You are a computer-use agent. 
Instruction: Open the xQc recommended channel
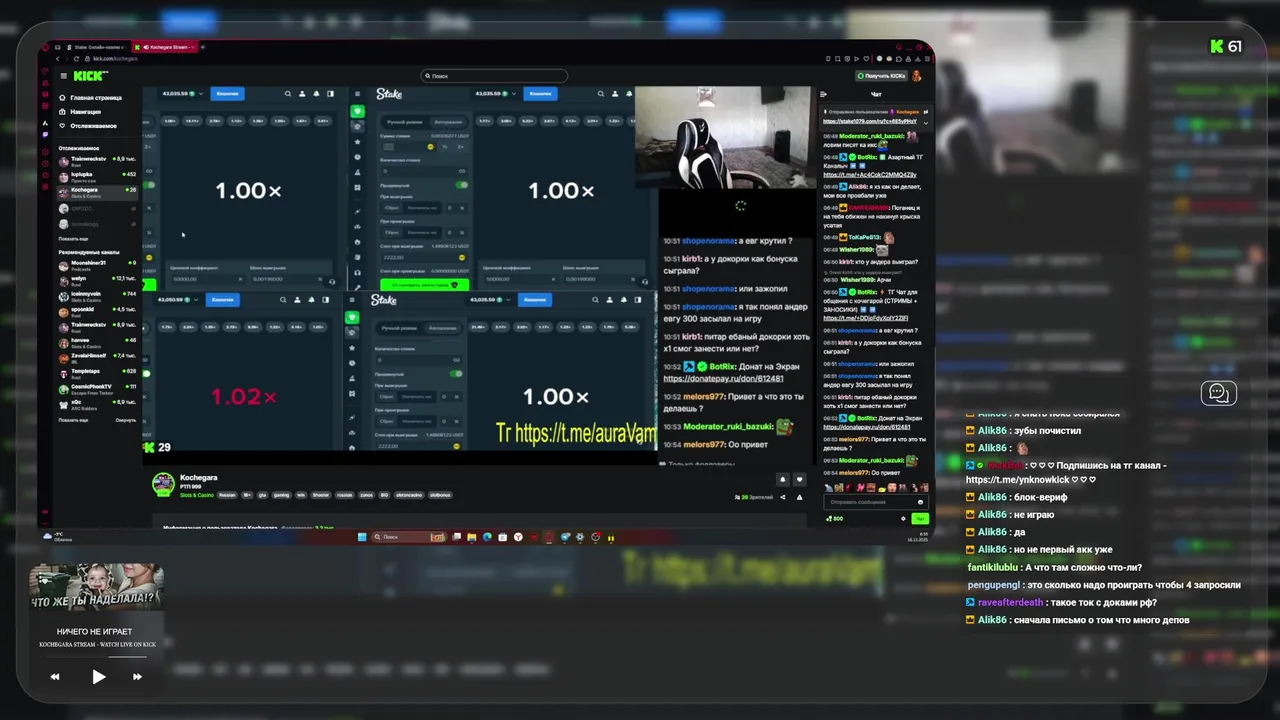point(97,403)
